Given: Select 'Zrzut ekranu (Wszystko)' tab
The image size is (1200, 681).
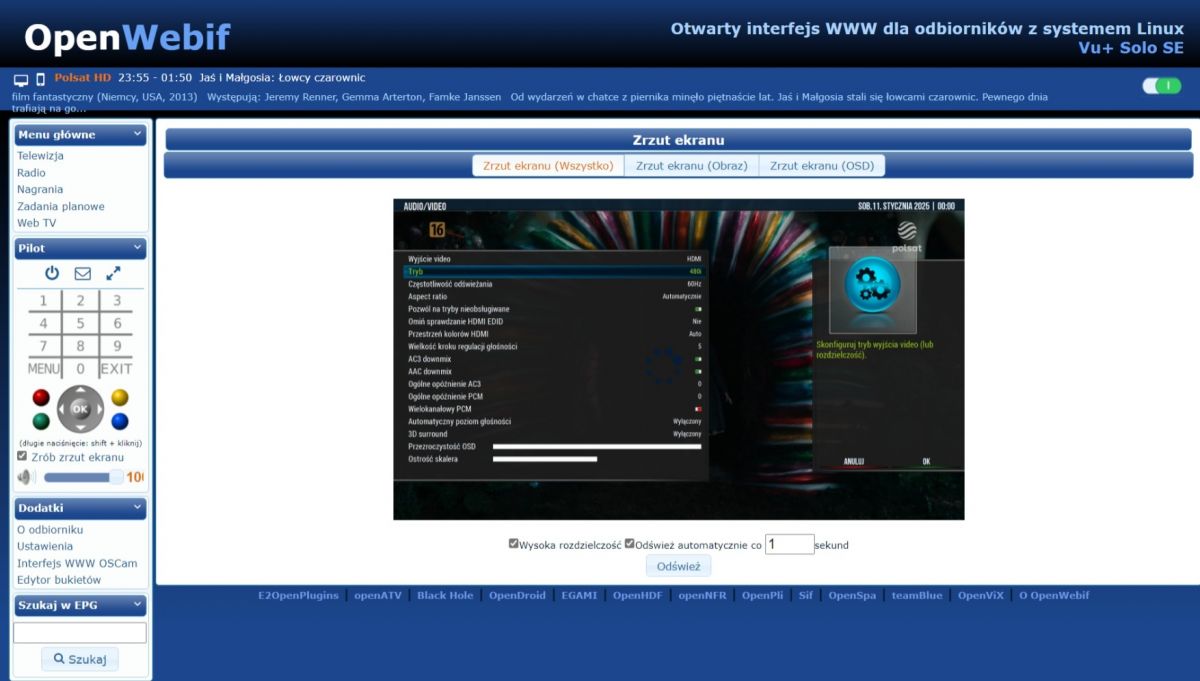Looking at the screenshot, I should point(548,166).
